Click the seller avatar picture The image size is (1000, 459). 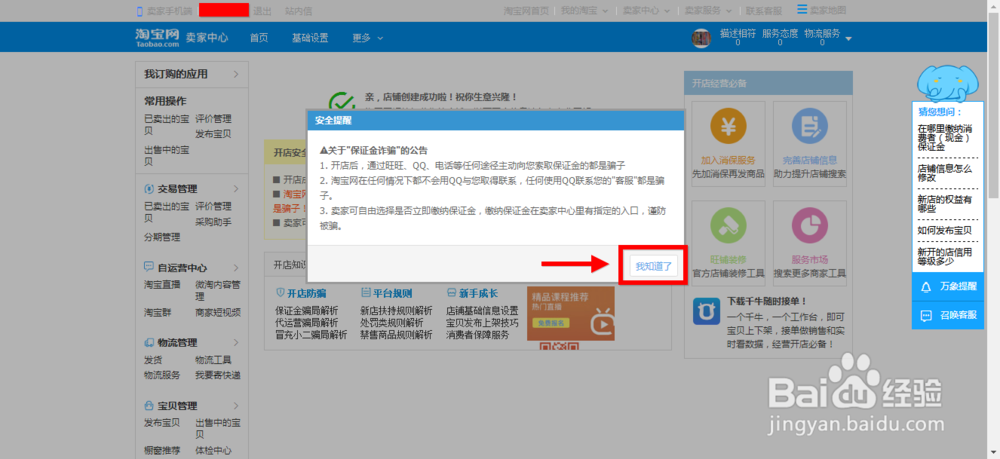point(702,38)
